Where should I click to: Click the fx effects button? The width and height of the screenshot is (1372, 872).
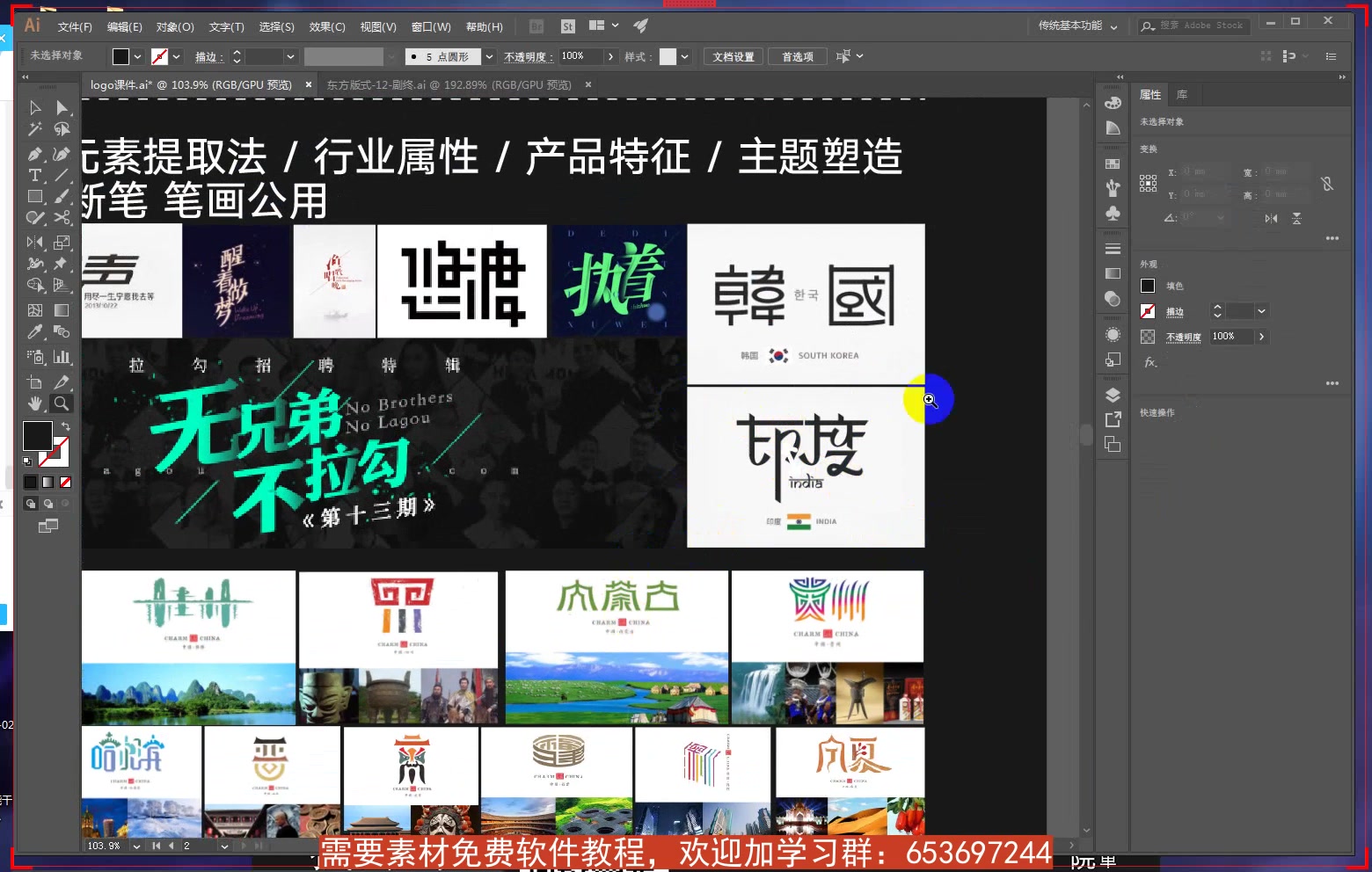click(1149, 362)
